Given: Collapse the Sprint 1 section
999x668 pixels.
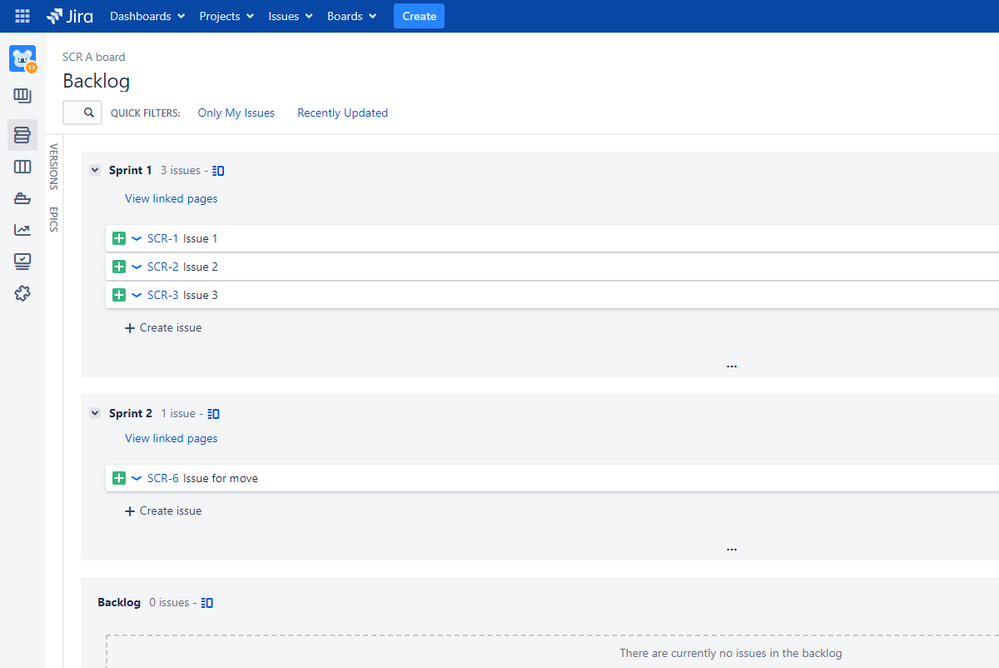Looking at the screenshot, I should (x=95, y=170).
